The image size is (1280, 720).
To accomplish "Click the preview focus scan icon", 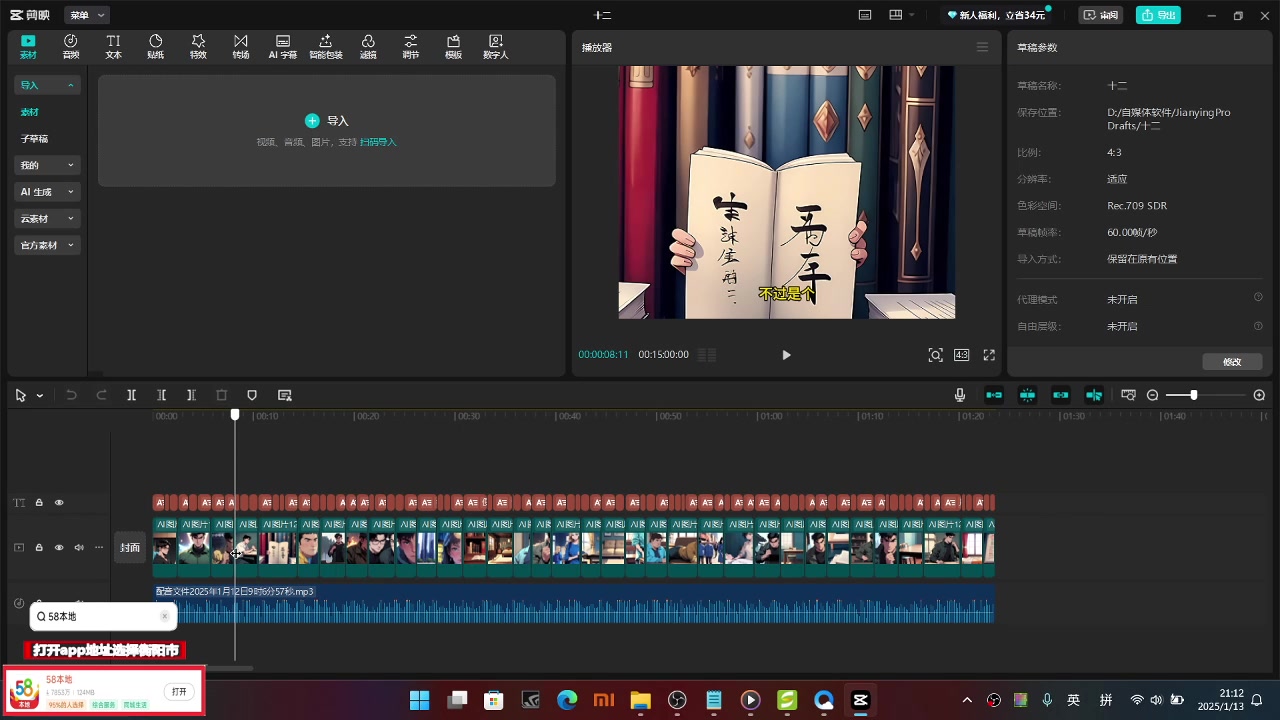I will [x=935, y=355].
